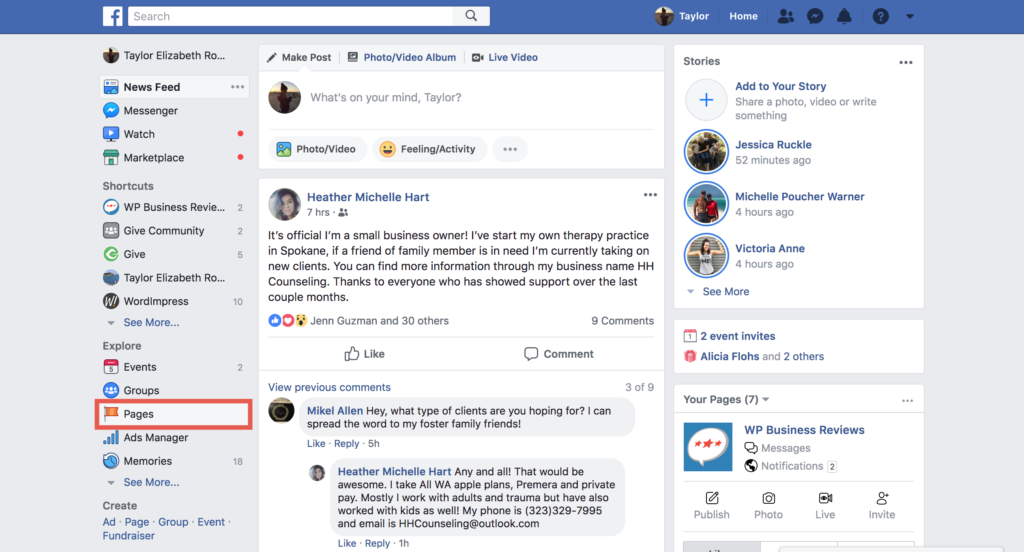Click View previous comments link
The image size is (1024, 552).
click(329, 387)
